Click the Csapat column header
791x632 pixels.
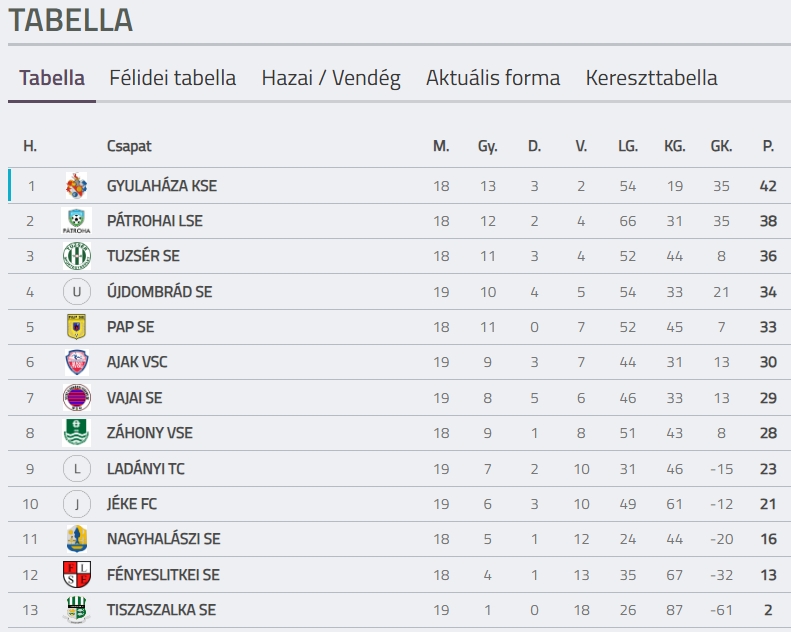[129, 146]
